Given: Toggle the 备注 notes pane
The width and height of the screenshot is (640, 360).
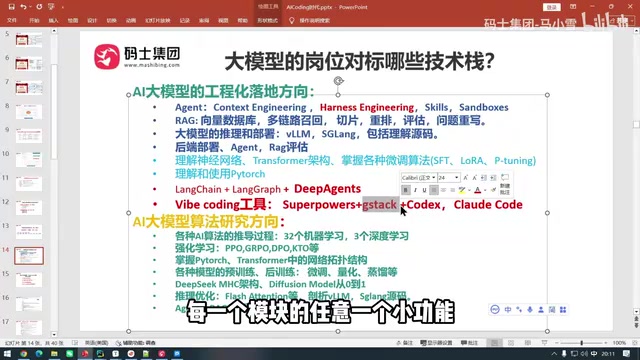Looking at the screenshot, I should tap(404, 343).
